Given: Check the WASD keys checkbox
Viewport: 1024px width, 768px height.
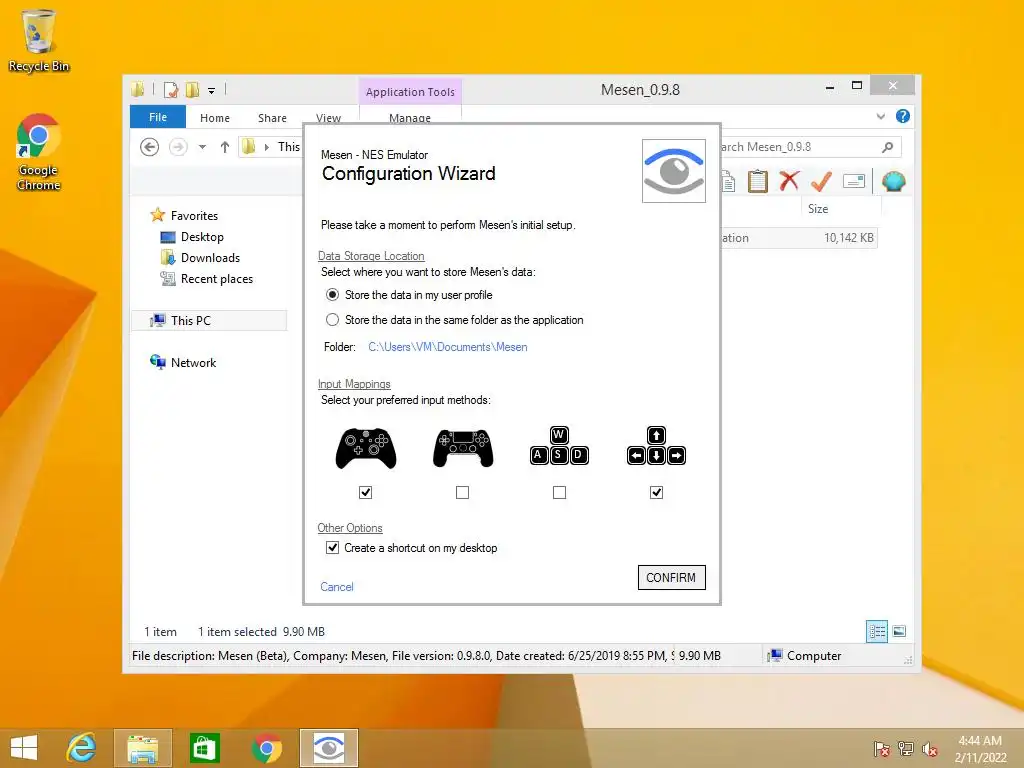Looking at the screenshot, I should pyautogui.click(x=559, y=492).
